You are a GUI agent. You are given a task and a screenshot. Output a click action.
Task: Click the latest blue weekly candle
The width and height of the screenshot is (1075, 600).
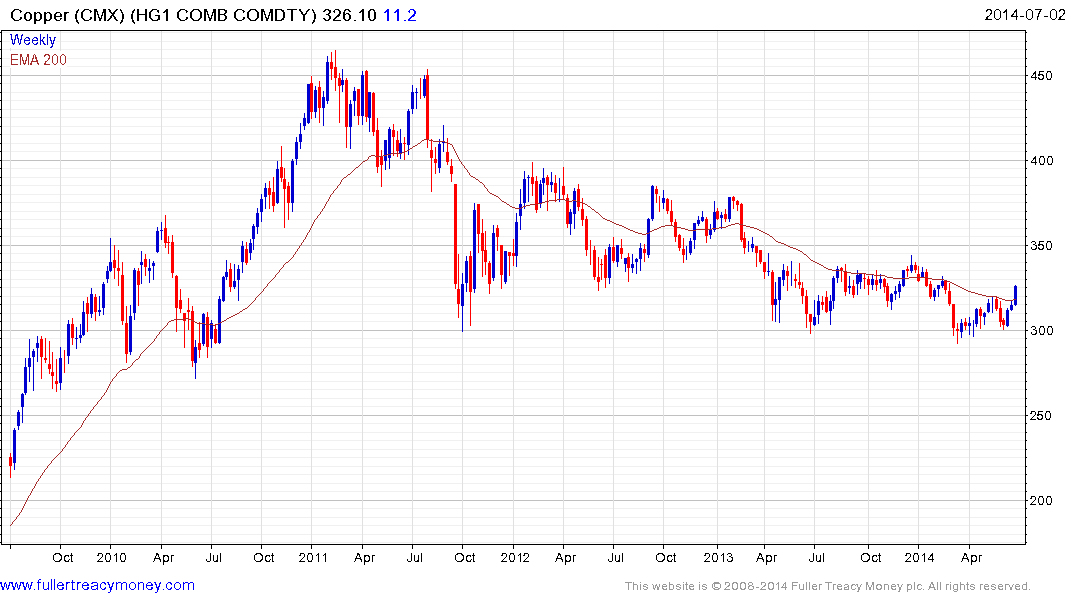coord(1015,295)
